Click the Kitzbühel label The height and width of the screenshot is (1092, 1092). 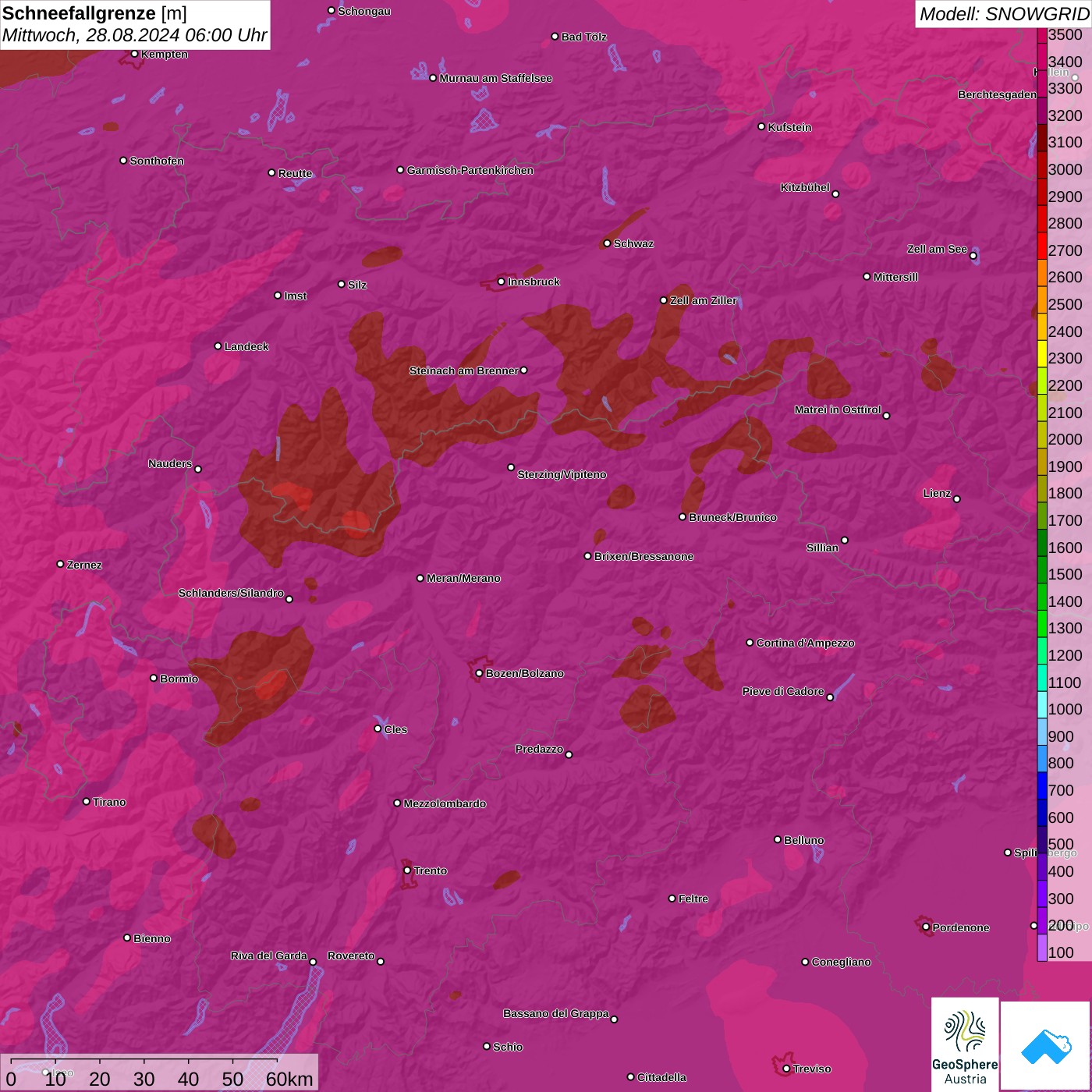click(805, 187)
